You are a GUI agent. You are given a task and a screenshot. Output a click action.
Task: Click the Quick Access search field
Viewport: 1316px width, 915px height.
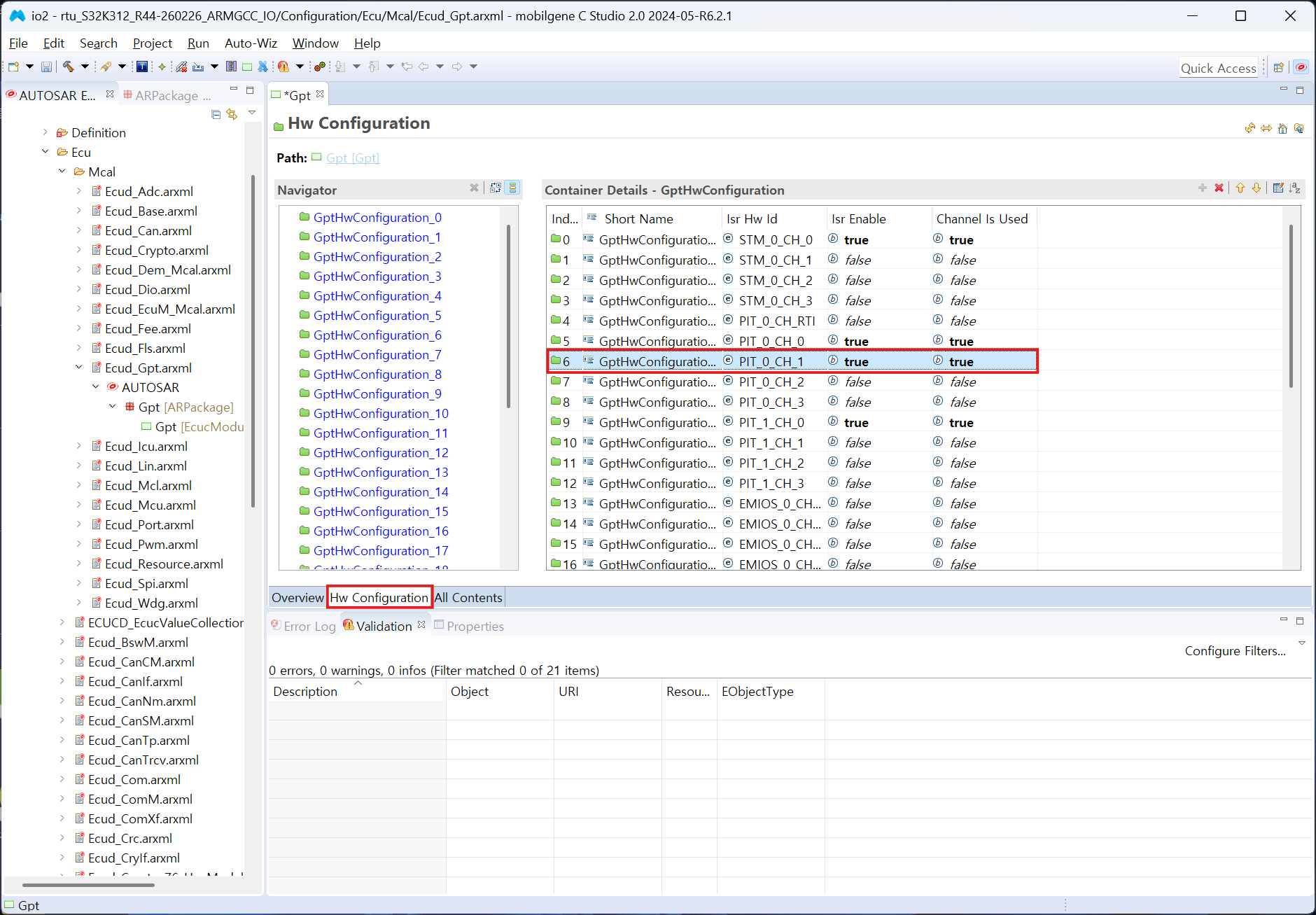click(1218, 68)
